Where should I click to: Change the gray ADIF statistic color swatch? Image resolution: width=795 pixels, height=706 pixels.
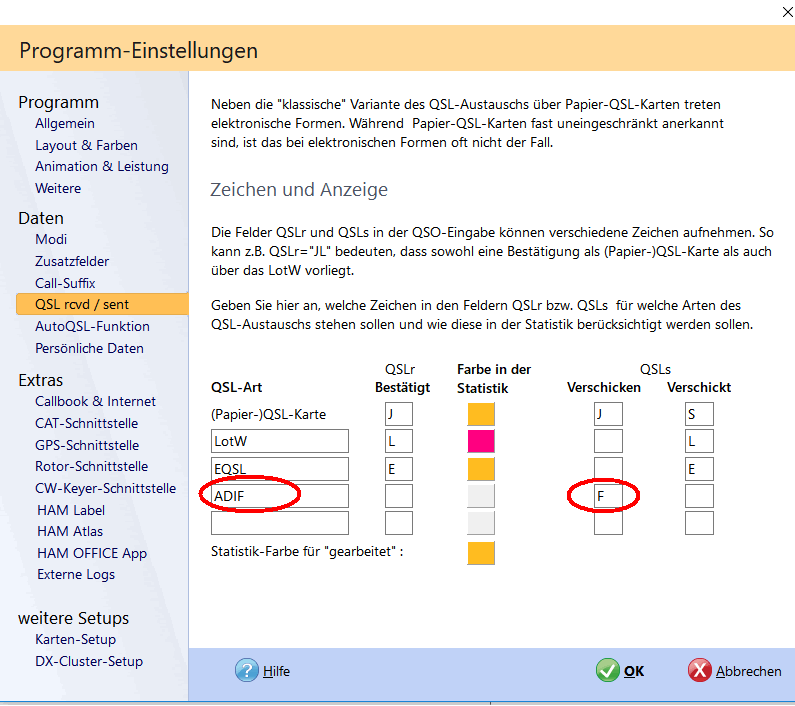point(481,496)
